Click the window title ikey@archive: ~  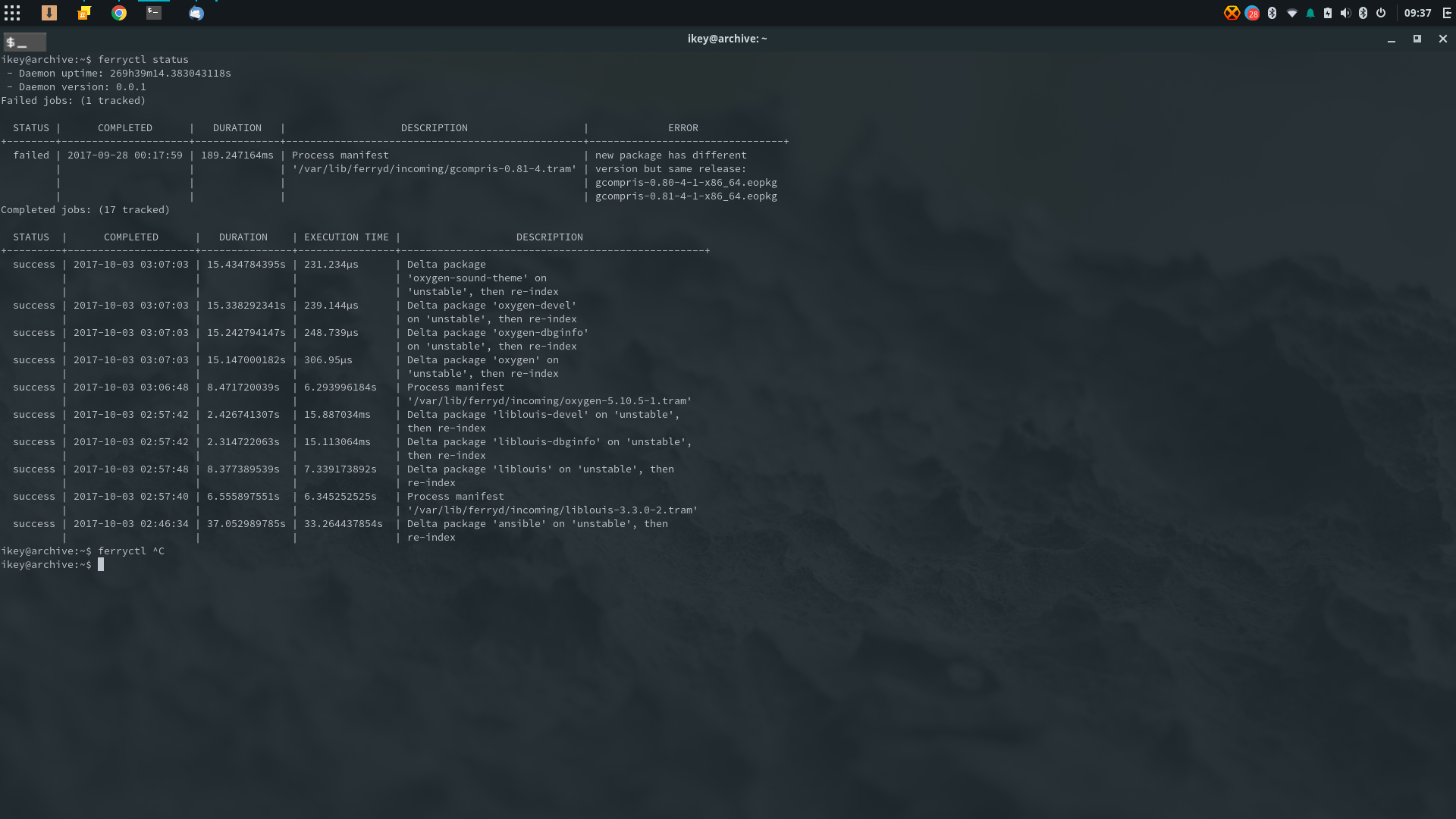pos(727,39)
